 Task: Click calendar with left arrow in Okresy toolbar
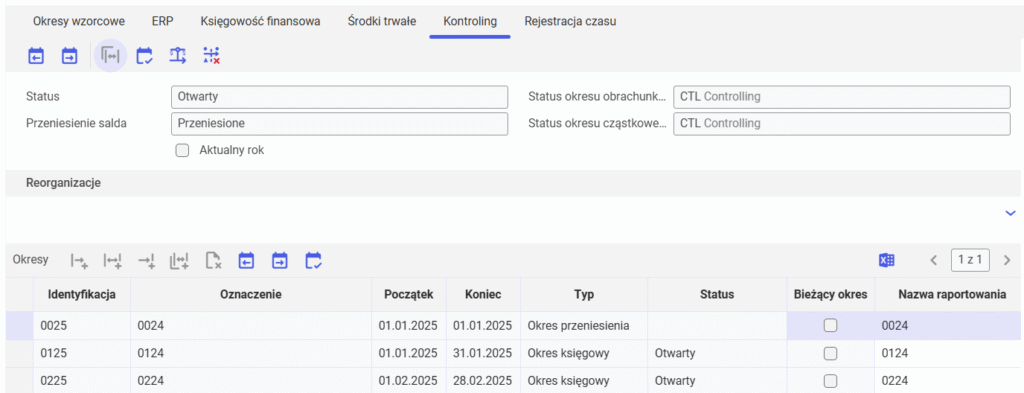click(x=246, y=261)
